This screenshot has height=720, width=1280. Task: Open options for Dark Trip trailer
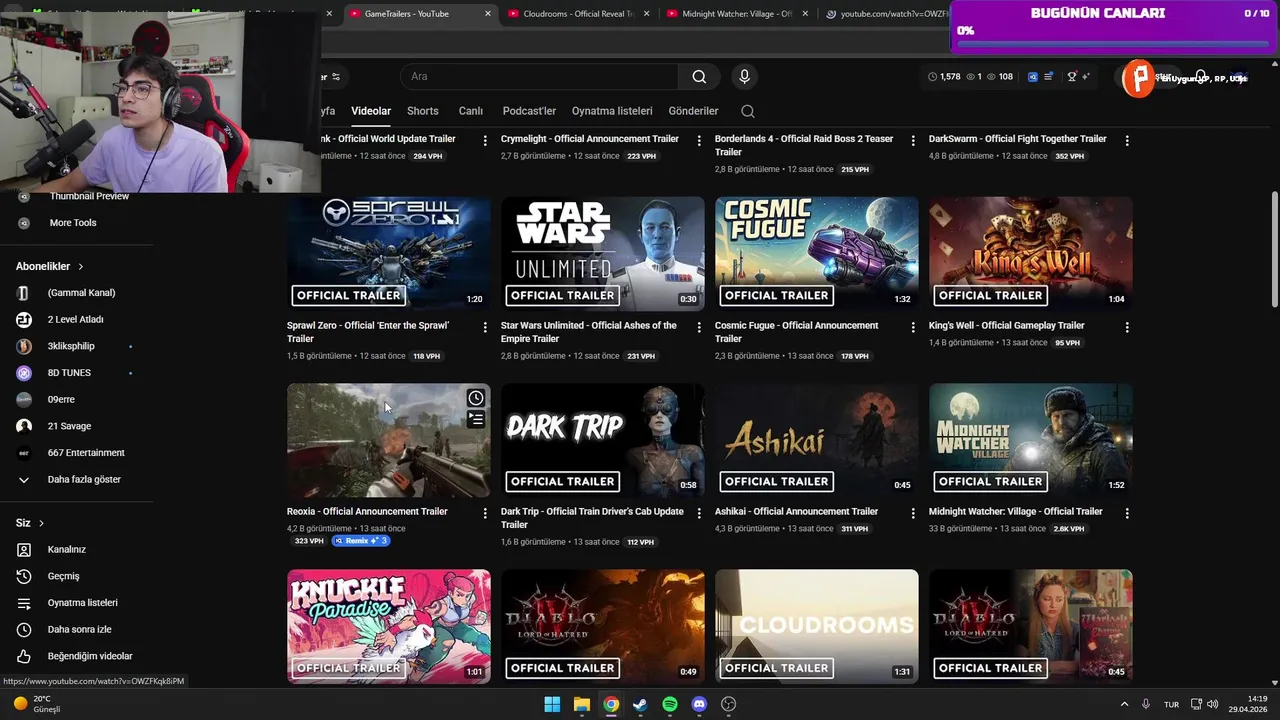click(699, 513)
